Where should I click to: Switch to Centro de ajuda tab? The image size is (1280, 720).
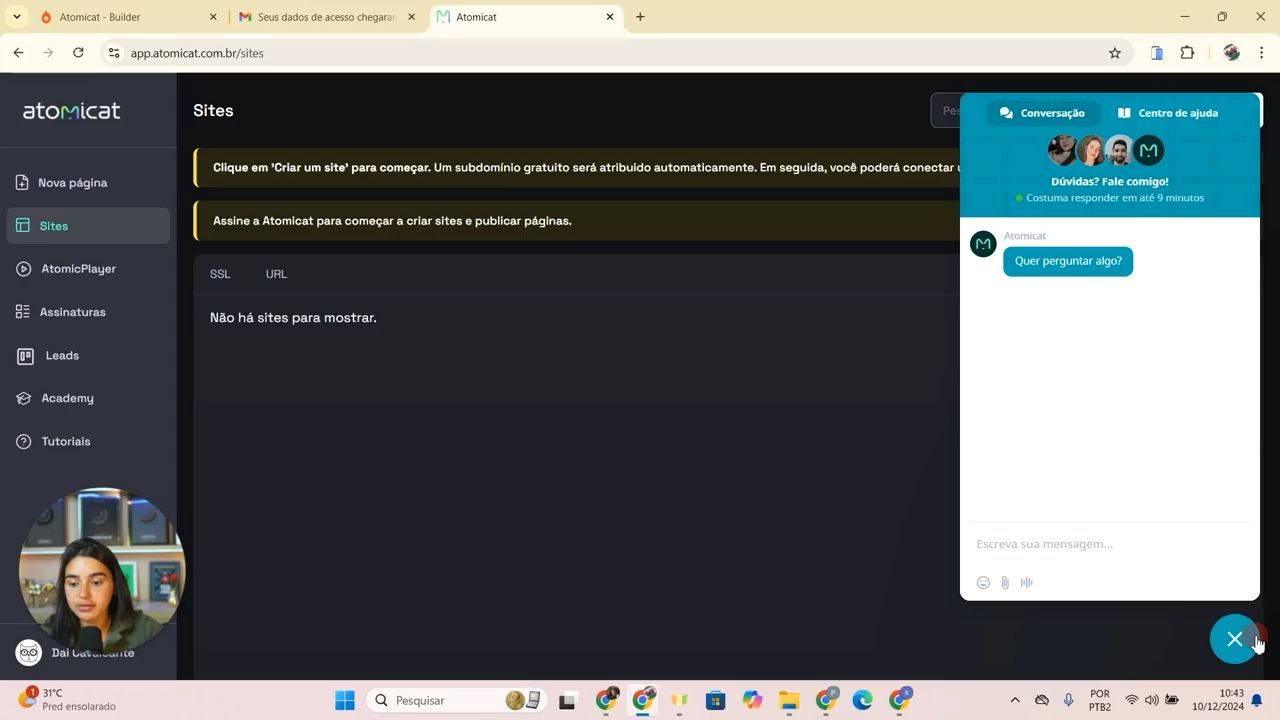pos(1168,113)
